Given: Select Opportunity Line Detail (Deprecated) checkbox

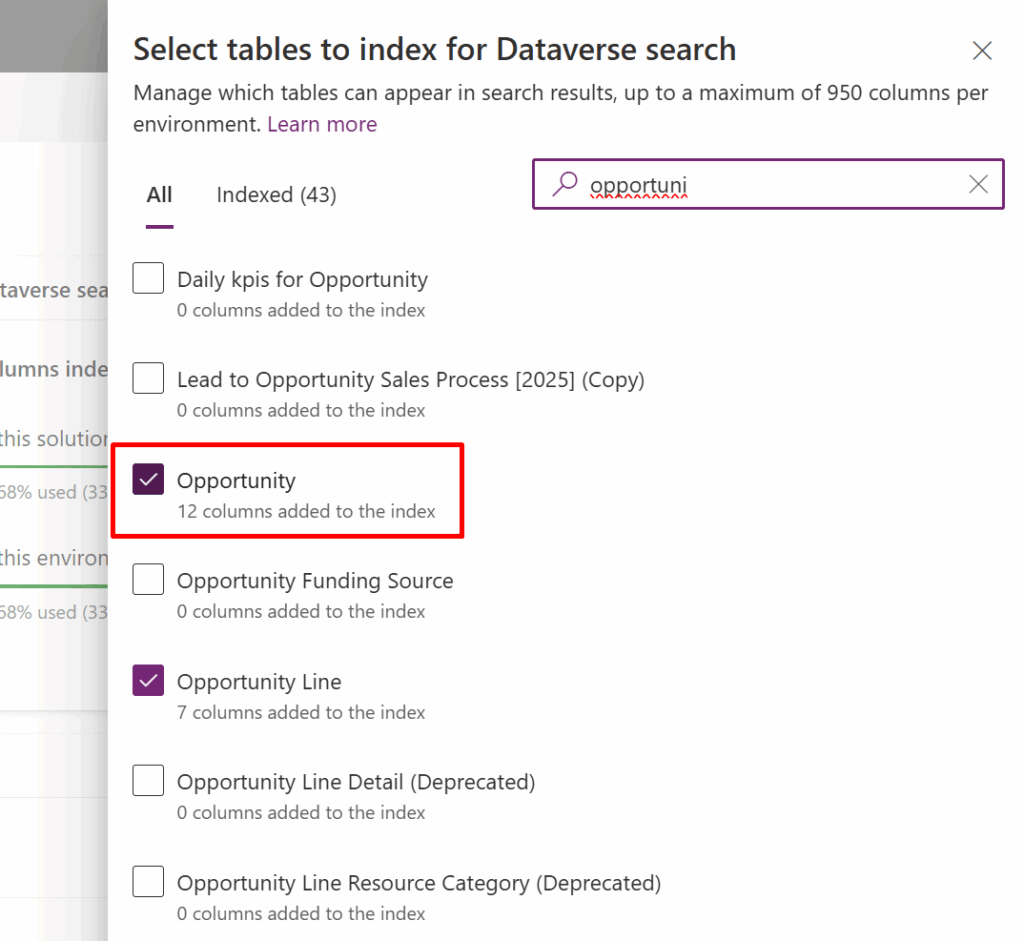Looking at the screenshot, I should 148,781.
